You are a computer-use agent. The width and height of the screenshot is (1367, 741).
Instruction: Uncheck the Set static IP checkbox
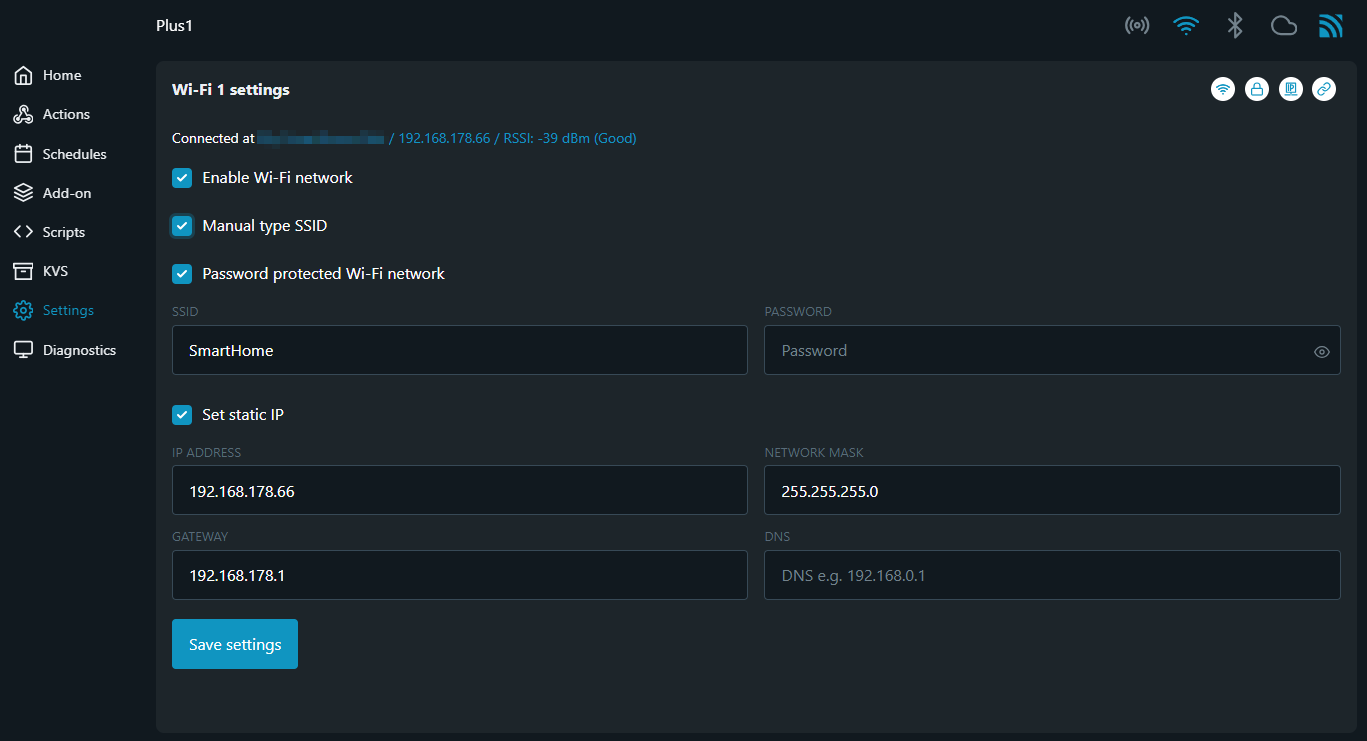click(182, 414)
